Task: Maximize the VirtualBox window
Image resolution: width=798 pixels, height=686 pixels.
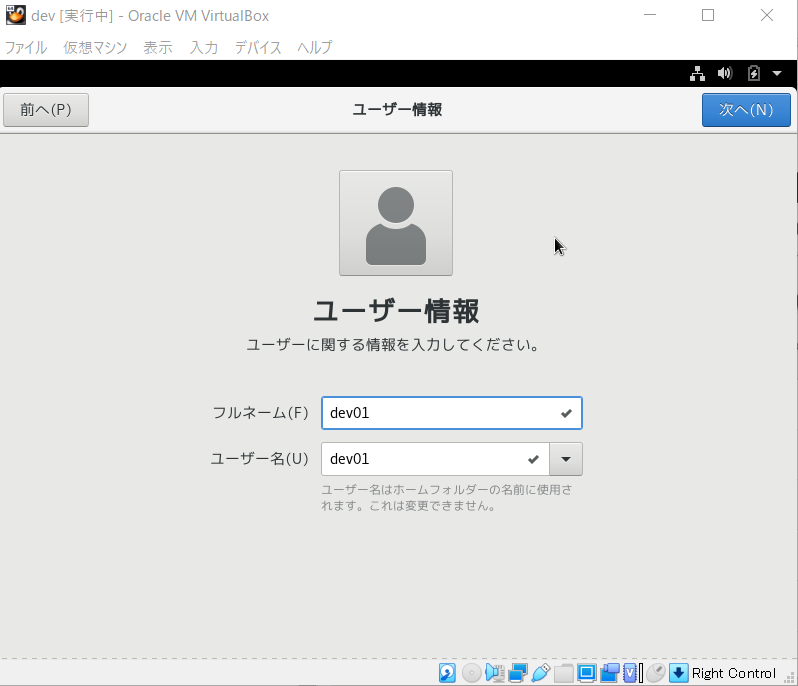Action: pyautogui.click(x=708, y=15)
